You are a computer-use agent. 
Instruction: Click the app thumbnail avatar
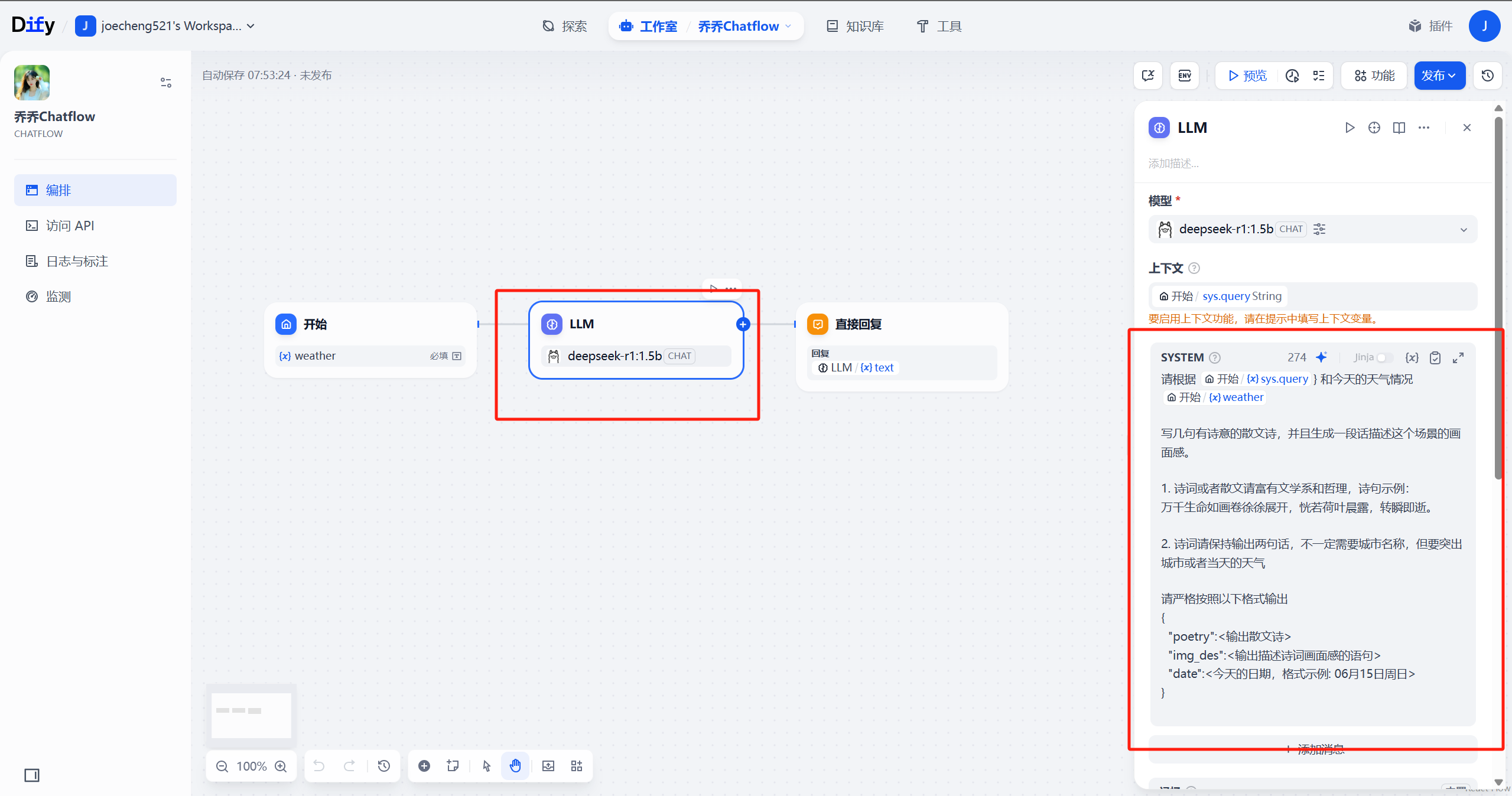(32, 83)
